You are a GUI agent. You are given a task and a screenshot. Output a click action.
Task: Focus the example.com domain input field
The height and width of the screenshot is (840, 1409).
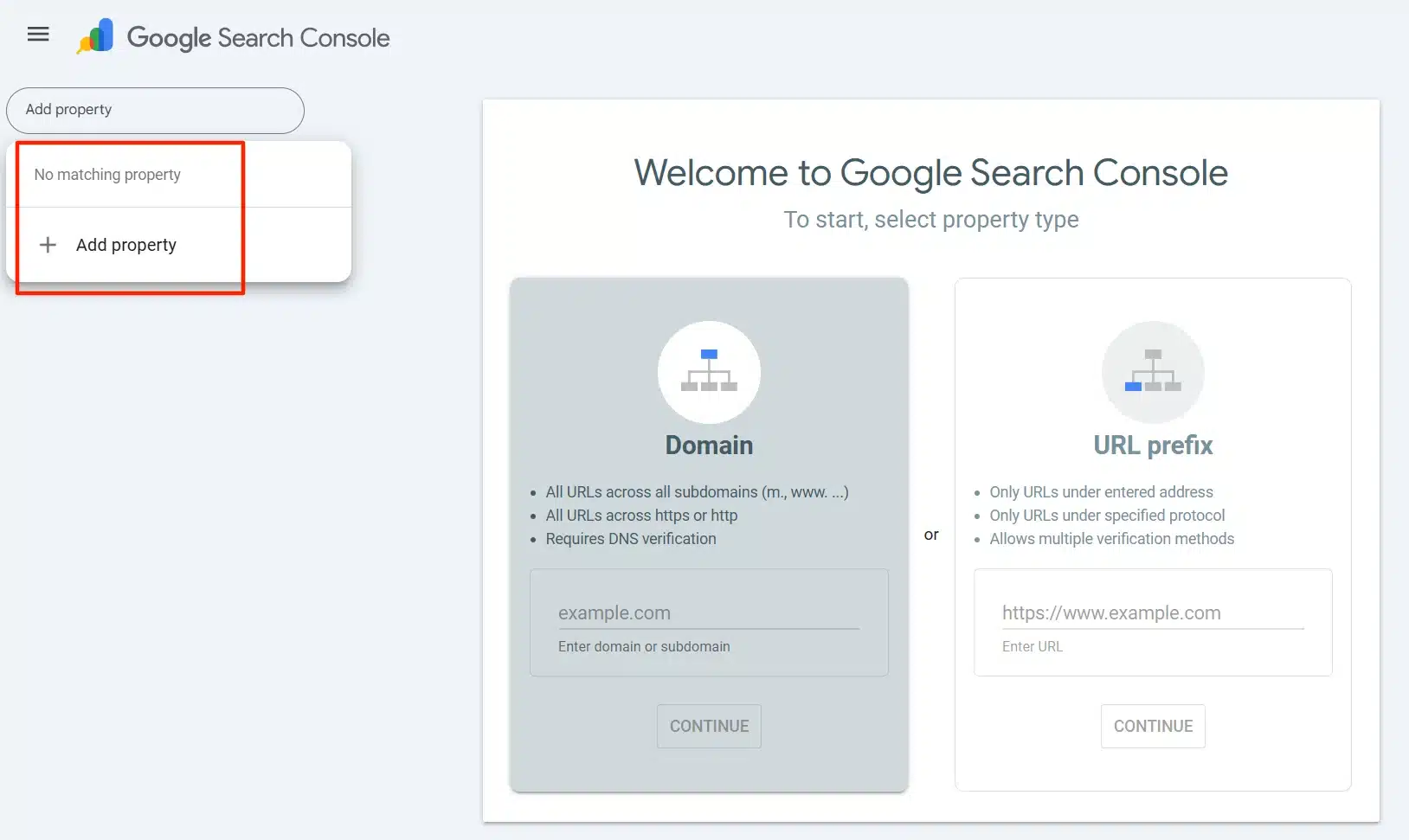(x=708, y=613)
